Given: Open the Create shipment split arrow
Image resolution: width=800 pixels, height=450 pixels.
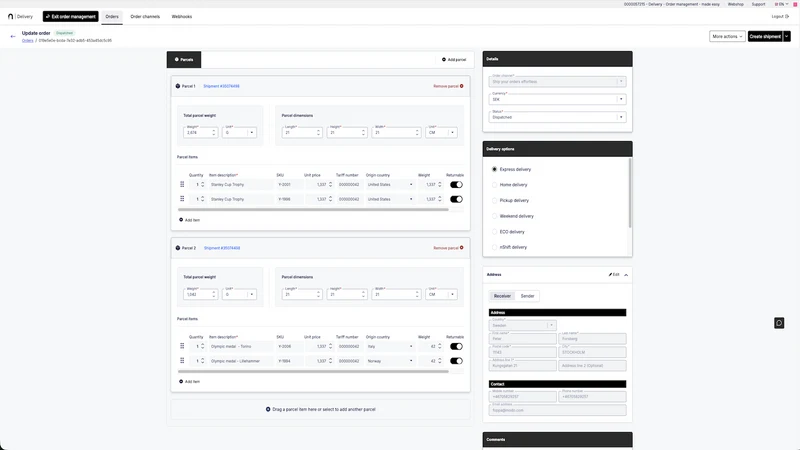Looking at the screenshot, I should 787,36.
